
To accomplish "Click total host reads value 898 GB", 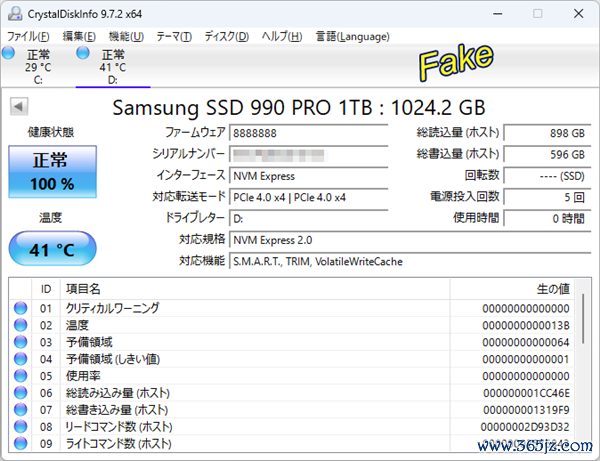I will click(x=547, y=133).
